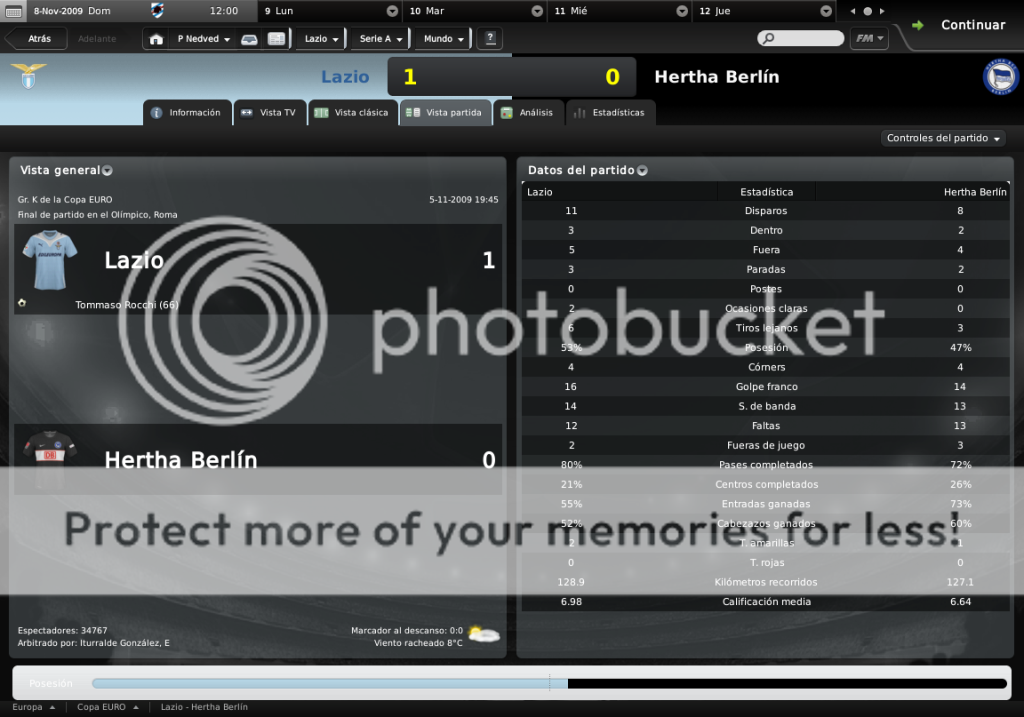
Task: Click the round dot between calendar arrows
Action: pyautogui.click(x=867, y=11)
